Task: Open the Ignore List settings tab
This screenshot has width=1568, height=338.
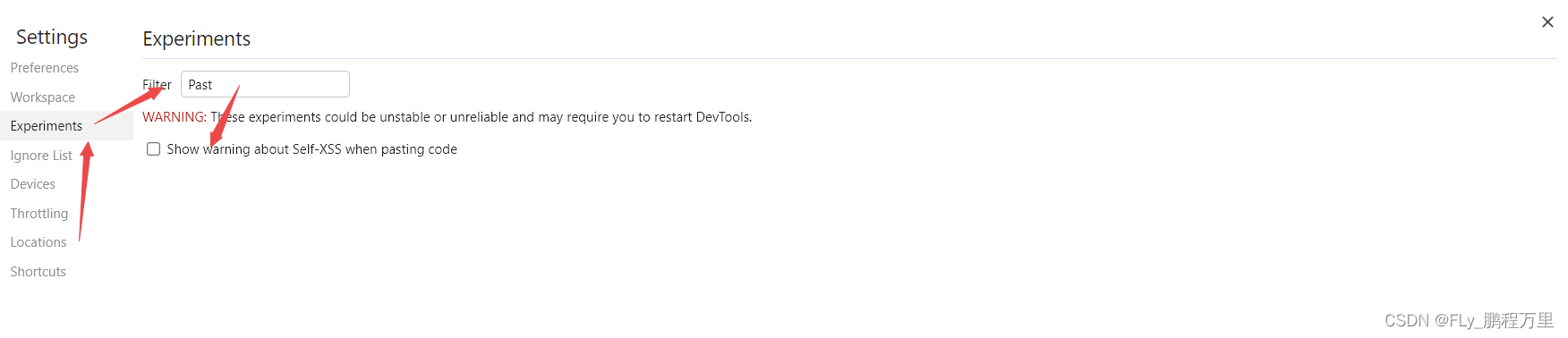Action: click(41, 156)
